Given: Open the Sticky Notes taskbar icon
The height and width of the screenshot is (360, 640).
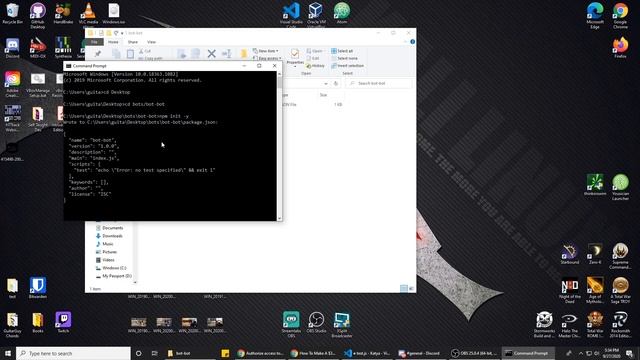Looking at the screenshot, I should click(x=225, y=353).
